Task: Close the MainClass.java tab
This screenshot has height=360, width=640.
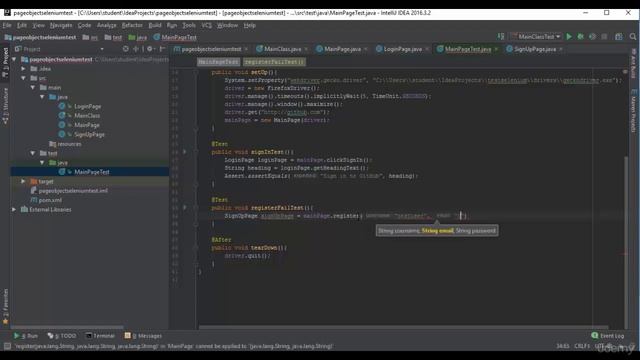Action: (306, 49)
